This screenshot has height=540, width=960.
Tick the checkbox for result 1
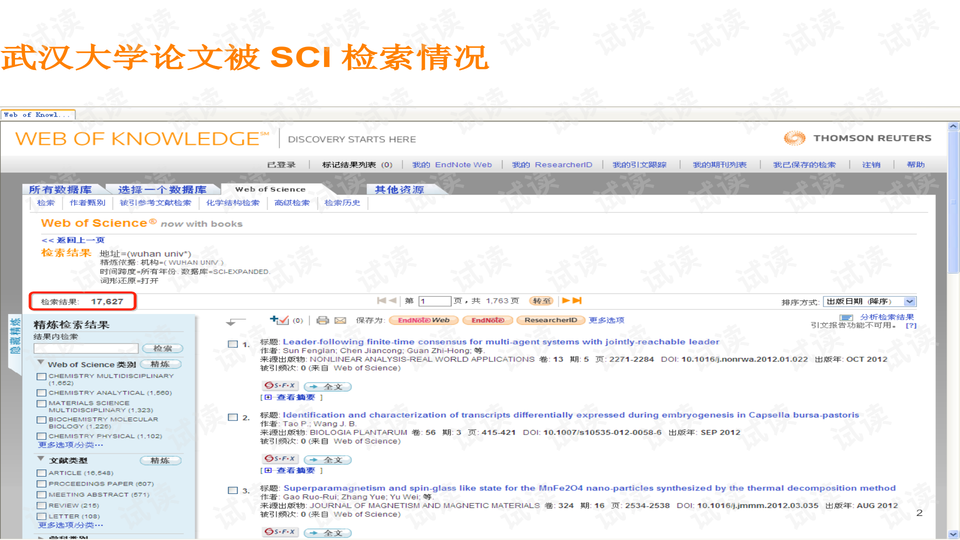tap(233, 345)
